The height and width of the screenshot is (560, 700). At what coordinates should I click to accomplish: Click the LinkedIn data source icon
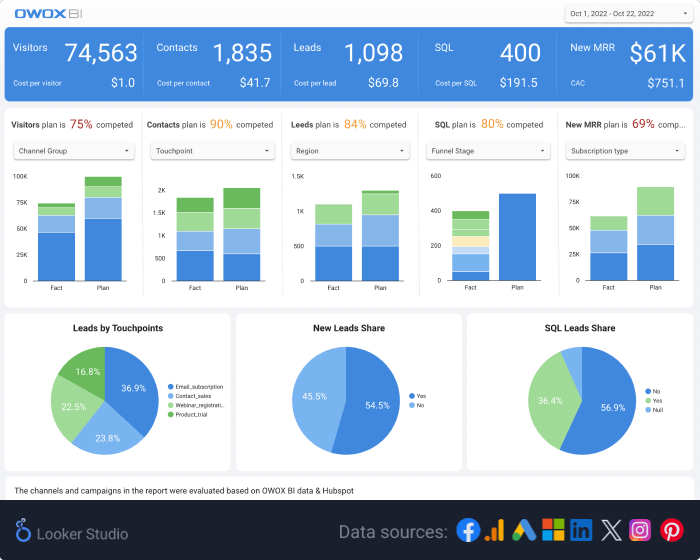(581, 530)
